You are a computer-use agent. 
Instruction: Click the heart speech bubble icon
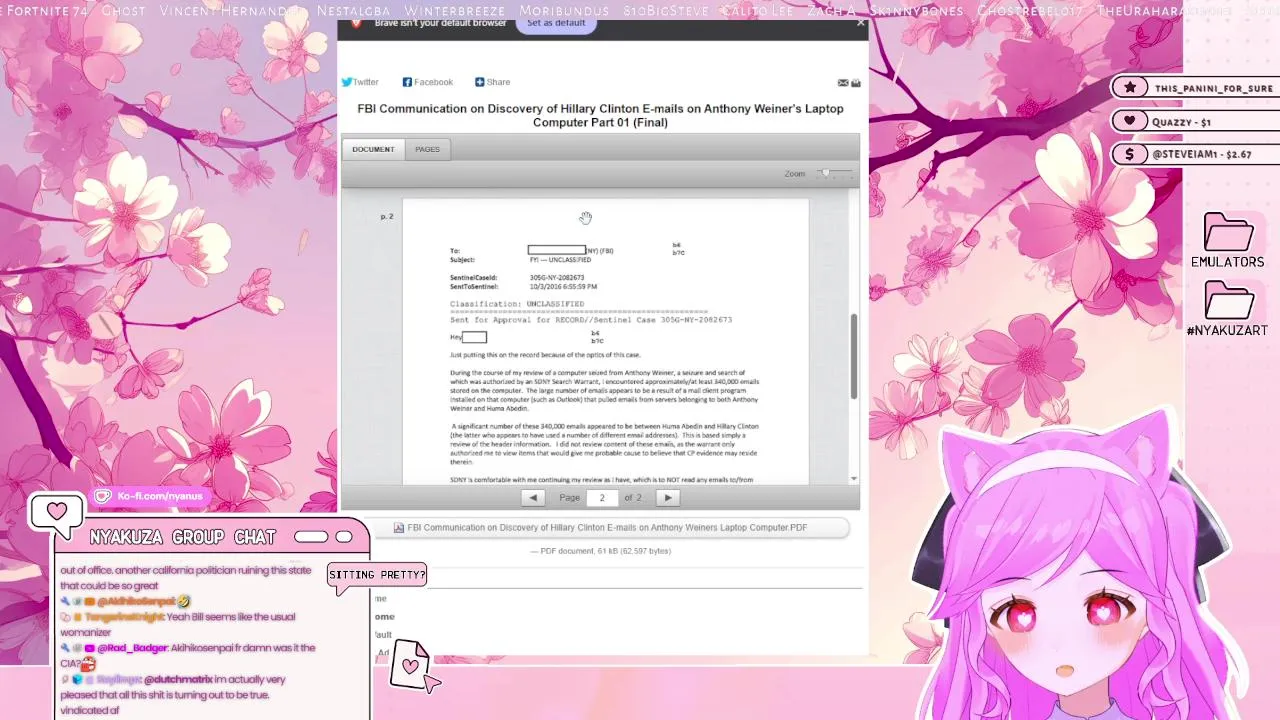click(57, 512)
